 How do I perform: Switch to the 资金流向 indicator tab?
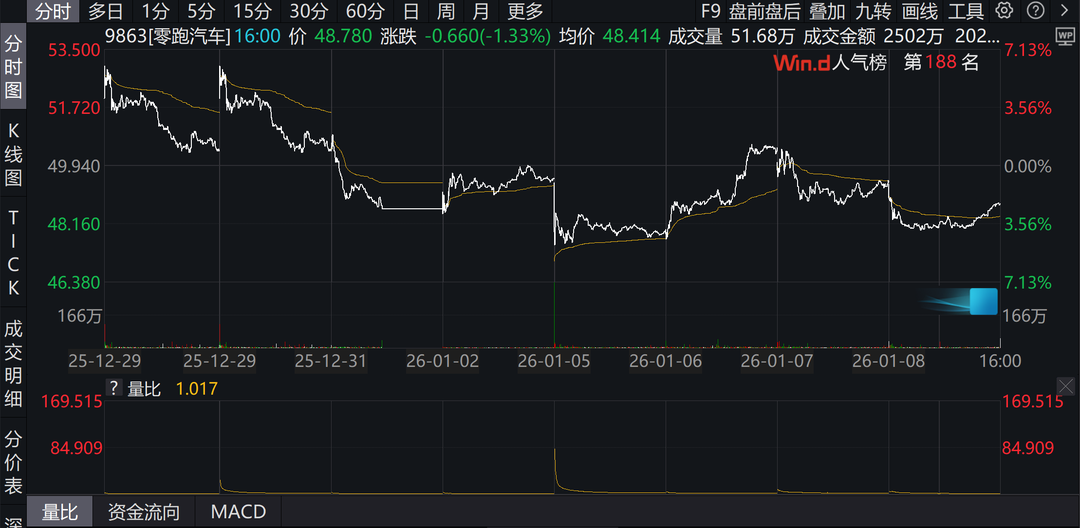pos(143,512)
